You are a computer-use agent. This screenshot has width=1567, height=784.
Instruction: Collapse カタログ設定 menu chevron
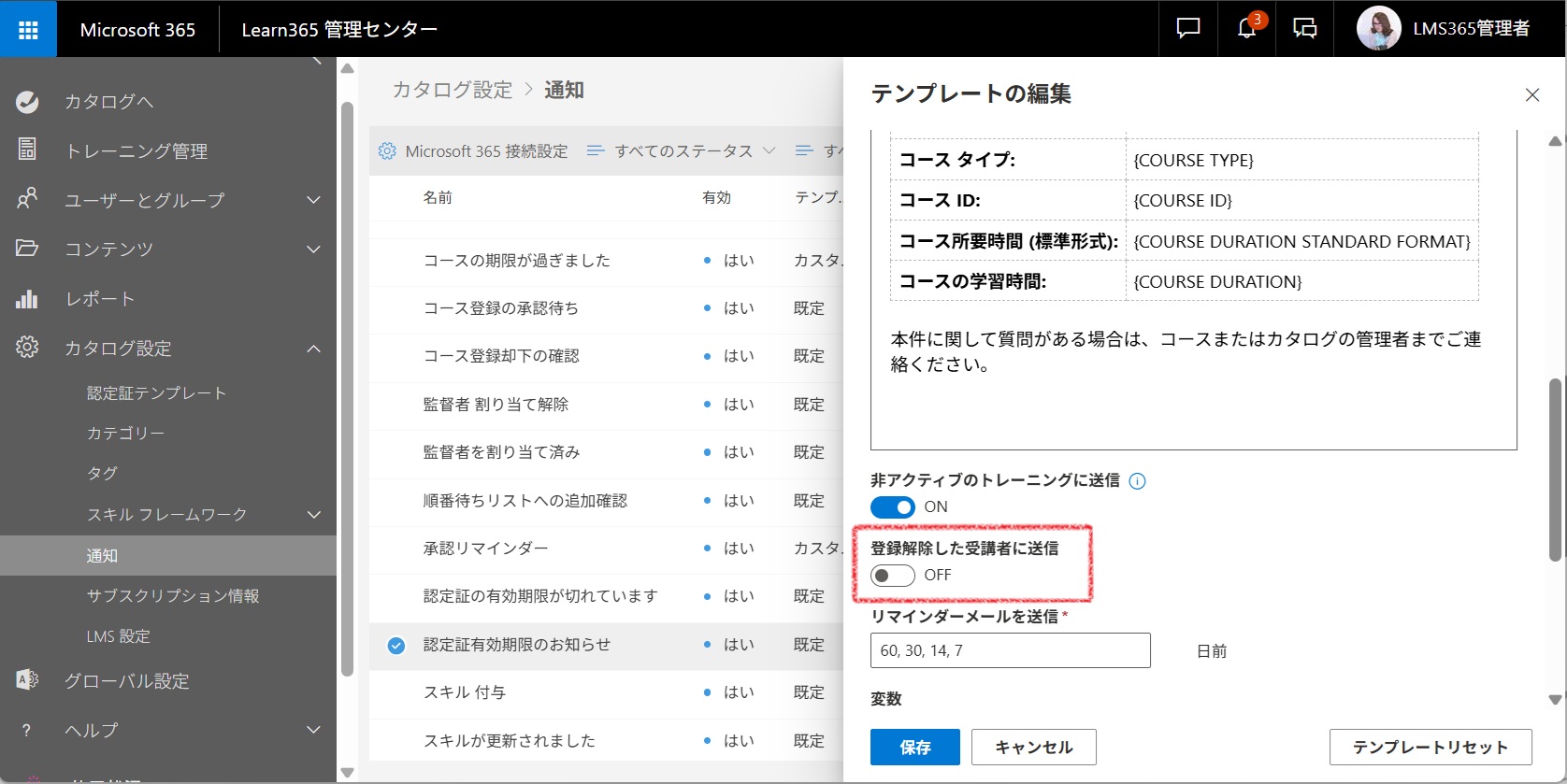coord(314,349)
